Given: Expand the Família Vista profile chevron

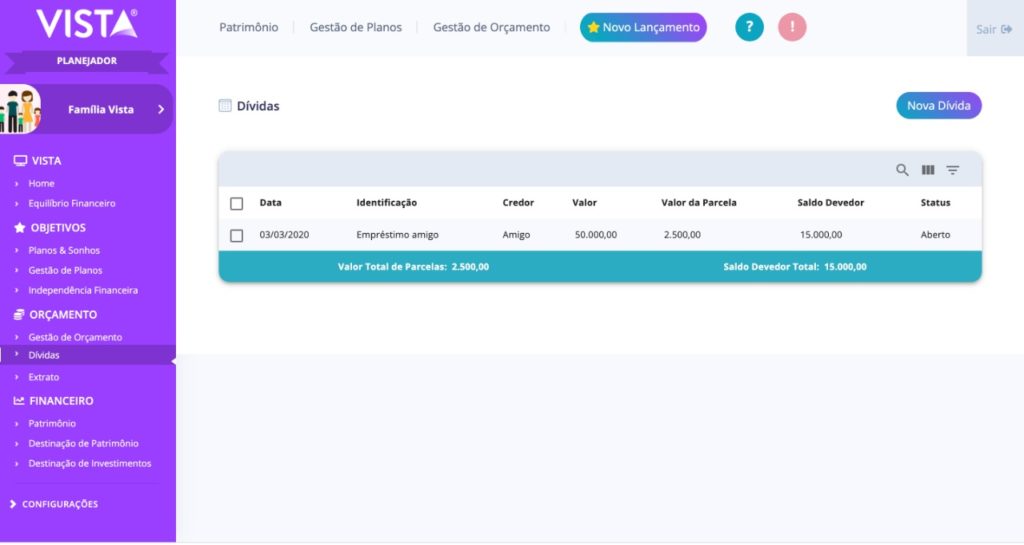Looking at the screenshot, I should click(160, 109).
